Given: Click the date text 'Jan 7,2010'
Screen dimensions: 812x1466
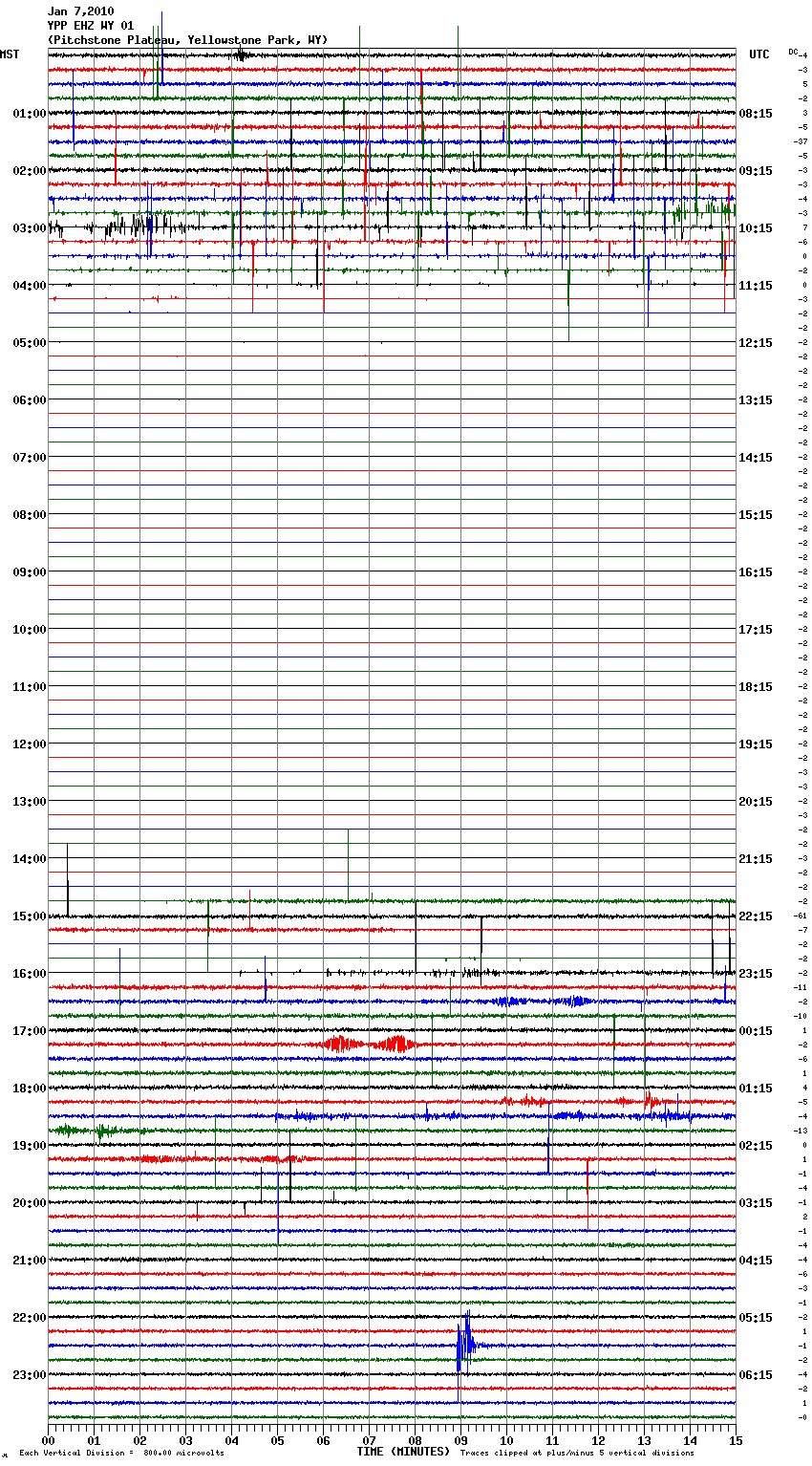Looking at the screenshot, I should click(x=80, y=11).
